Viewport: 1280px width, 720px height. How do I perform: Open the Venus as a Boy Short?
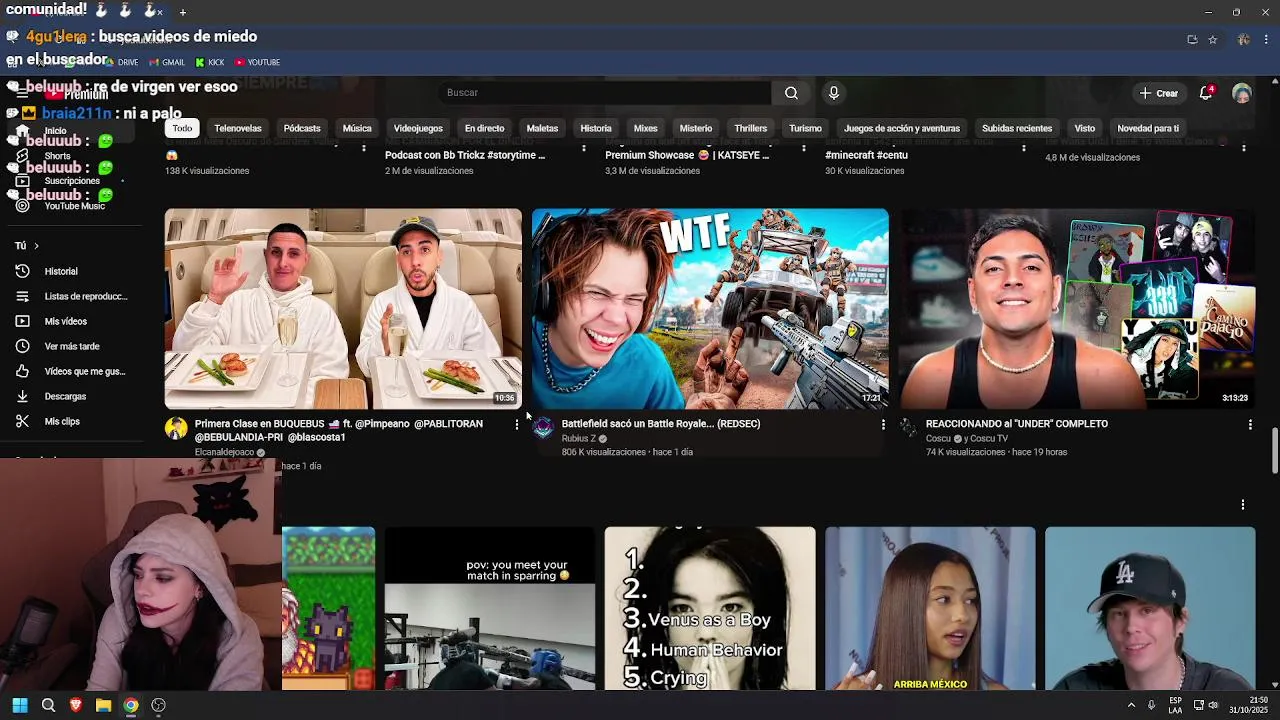(x=710, y=608)
